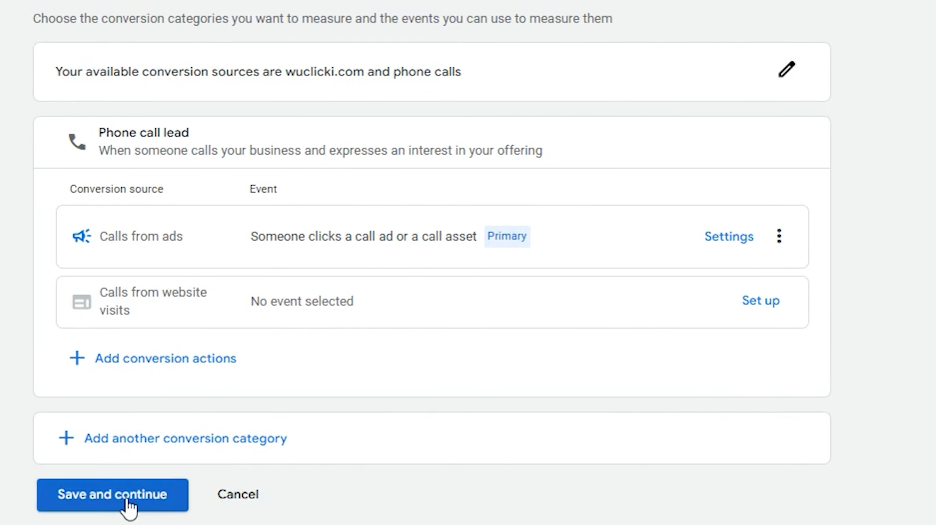Click the available conversion sources sentence mentioning wuclicki.com
The width and height of the screenshot is (936, 525).
coord(258,72)
